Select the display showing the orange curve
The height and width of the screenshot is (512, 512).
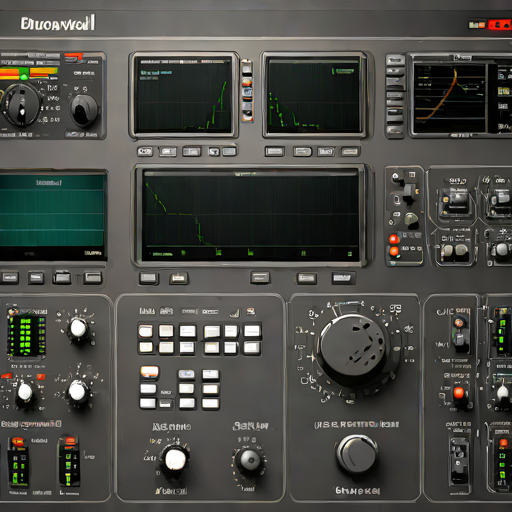[x=449, y=98]
